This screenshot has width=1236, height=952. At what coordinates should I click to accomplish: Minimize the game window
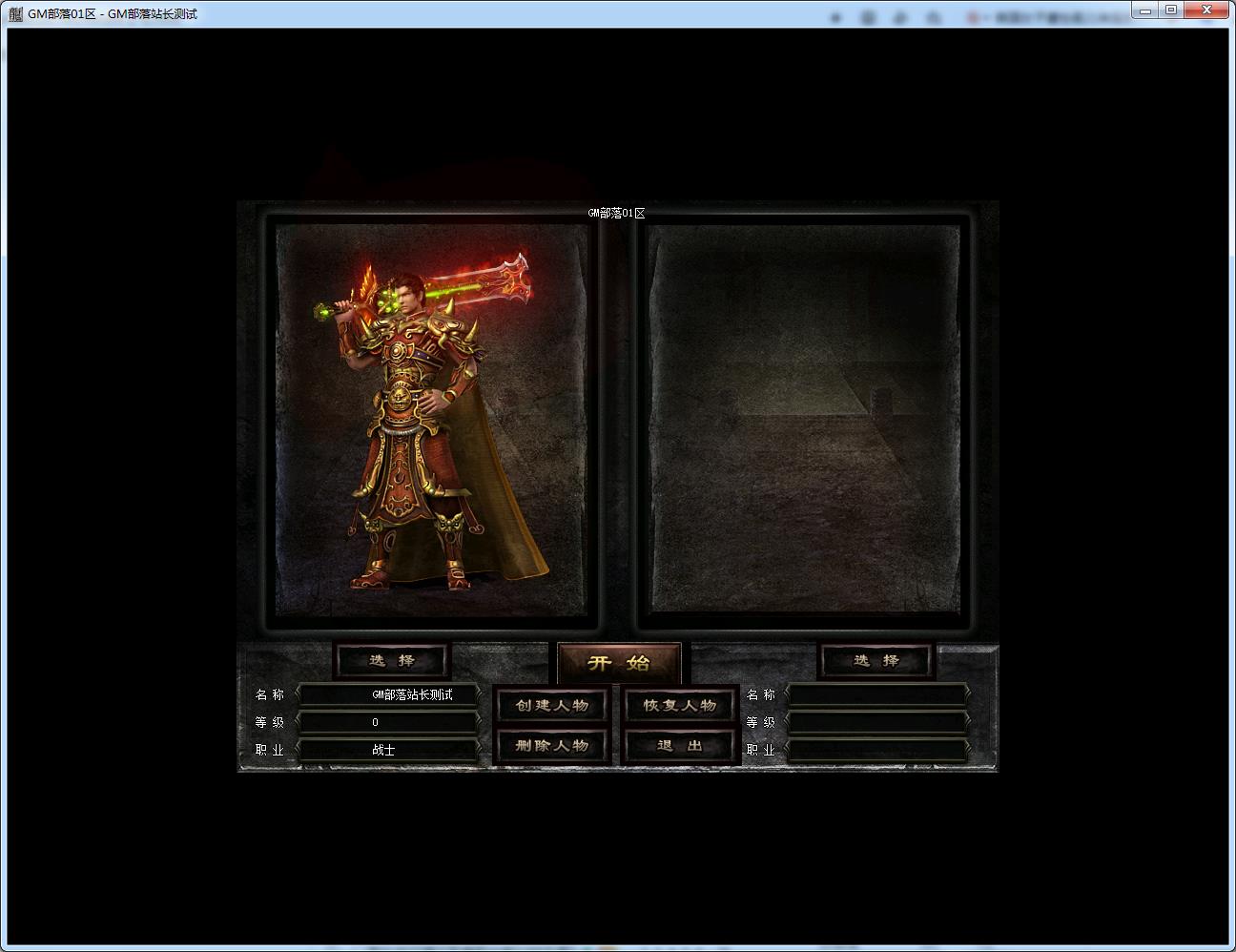coord(1147,10)
